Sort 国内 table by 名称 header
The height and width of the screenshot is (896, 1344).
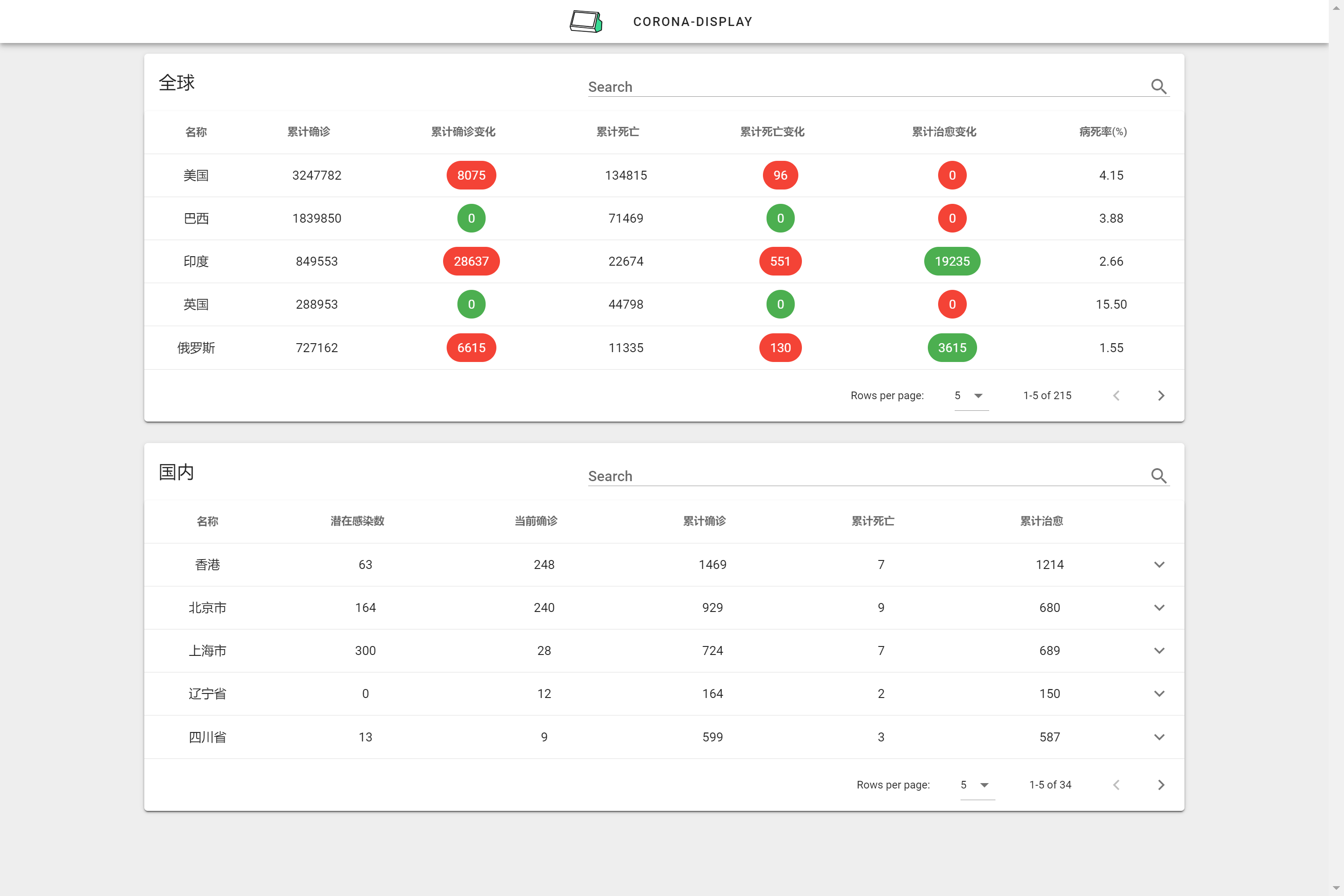point(207,521)
